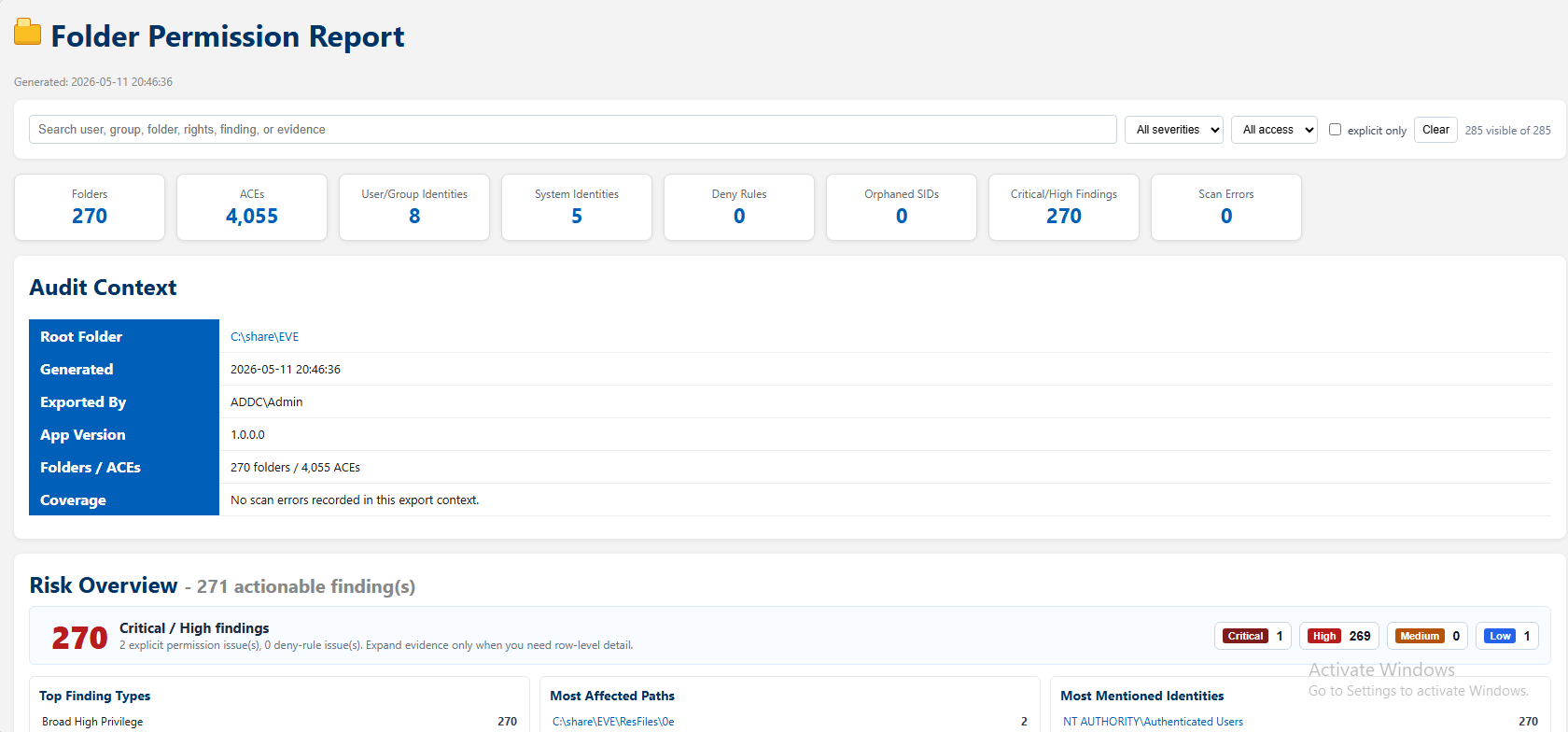The image size is (1568, 732).
Task: Click the Generated timestamp under the title
Action: 93,82
